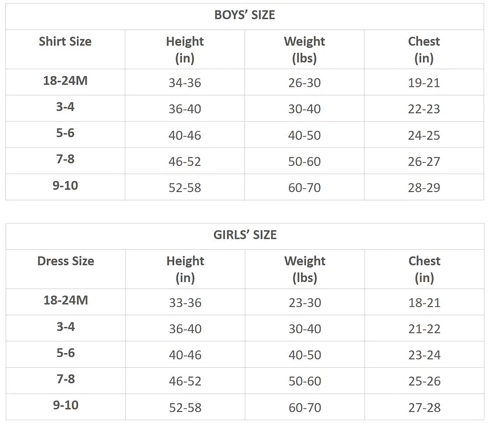497x423 pixels.
Task: Select girls' 7-8 dress size row label
Action: (x=66, y=379)
